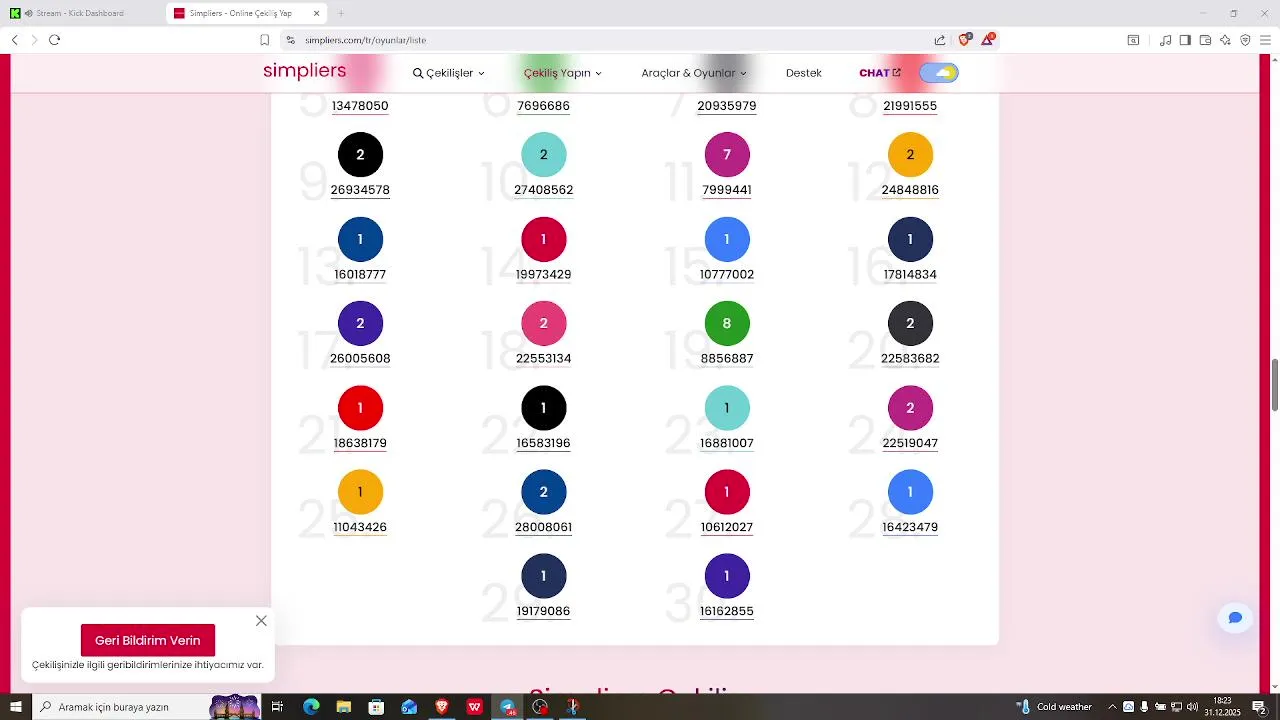Viewport: 1280px width, 720px height.
Task: Click the Brave Shields lion icon
Action: click(x=964, y=40)
